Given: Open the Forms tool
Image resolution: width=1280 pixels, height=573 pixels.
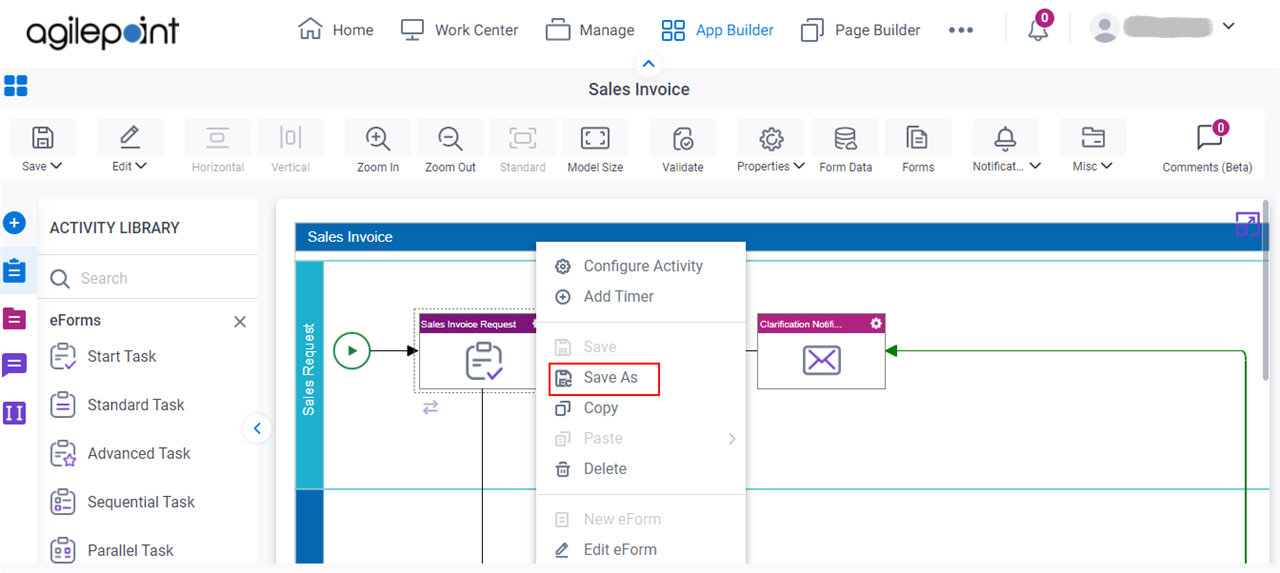Looking at the screenshot, I should tap(918, 146).
